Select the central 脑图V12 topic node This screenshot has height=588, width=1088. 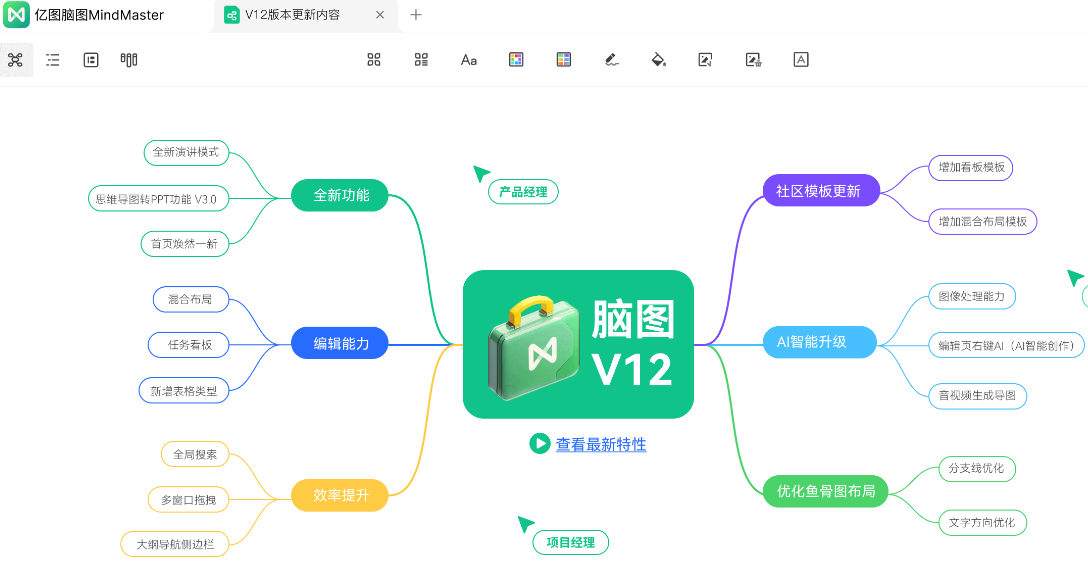(x=578, y=342)
